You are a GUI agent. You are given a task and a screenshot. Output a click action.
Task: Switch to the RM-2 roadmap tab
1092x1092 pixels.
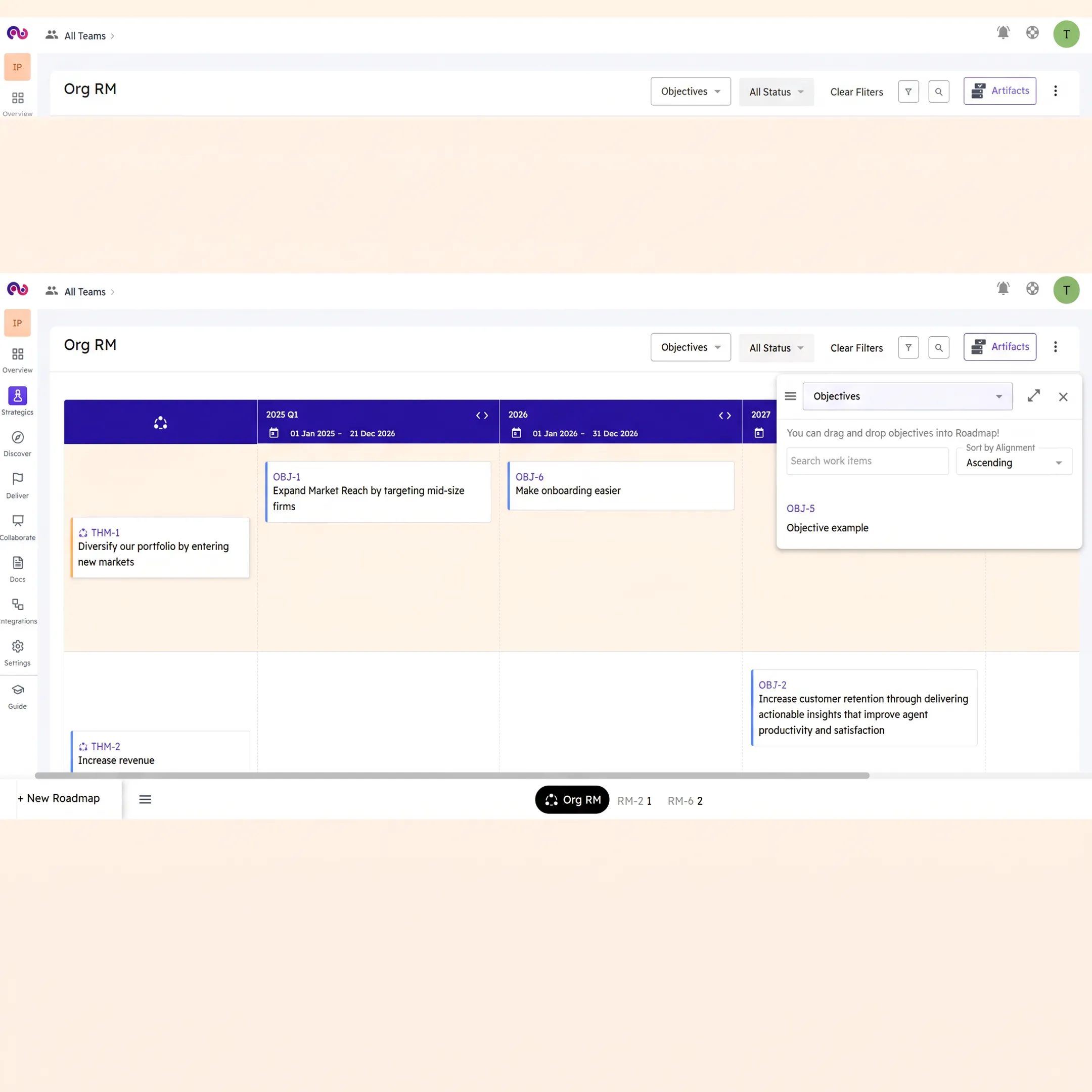pos(634,801)
